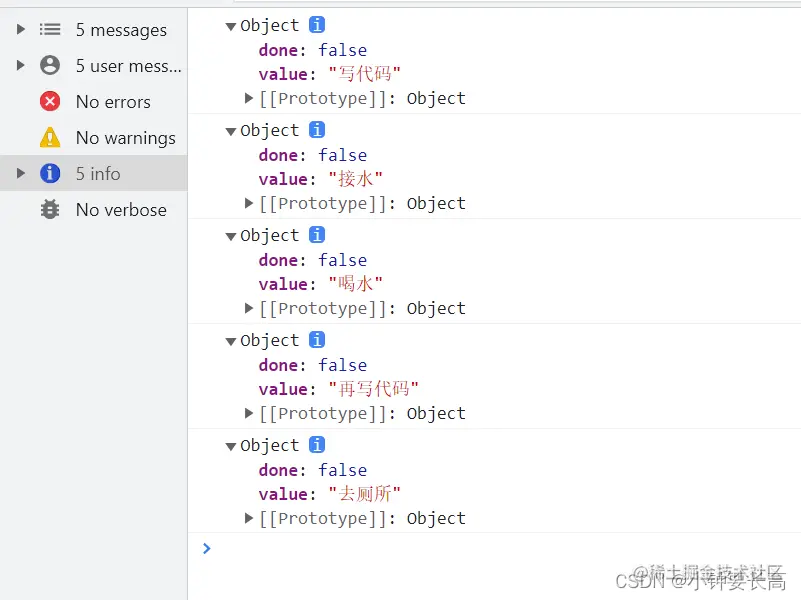The width and height of the screenshot is (801, 600).
Task: Click the user avatar icon beside 5 user messages
Action: (50, 65)
